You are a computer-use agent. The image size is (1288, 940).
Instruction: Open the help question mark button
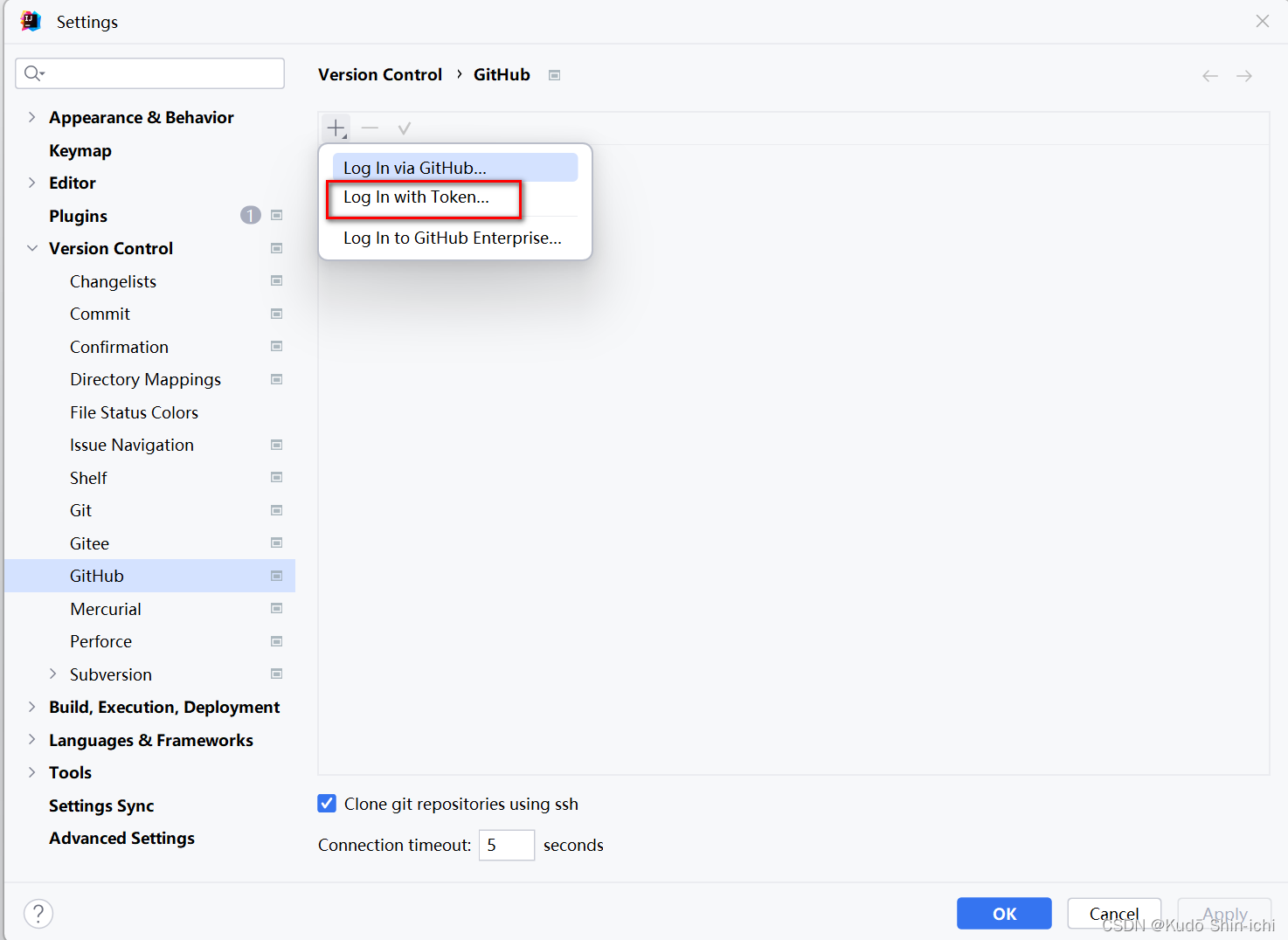pos(38,914)
